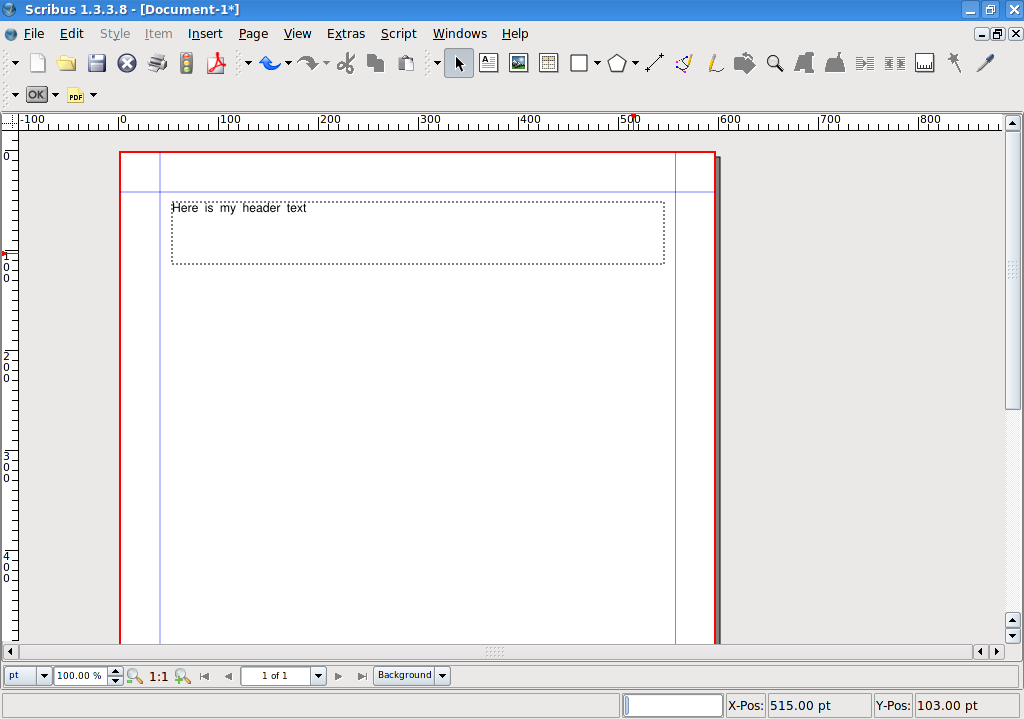Click the zoom percentage input field
1024x719 pixels.
80,676
